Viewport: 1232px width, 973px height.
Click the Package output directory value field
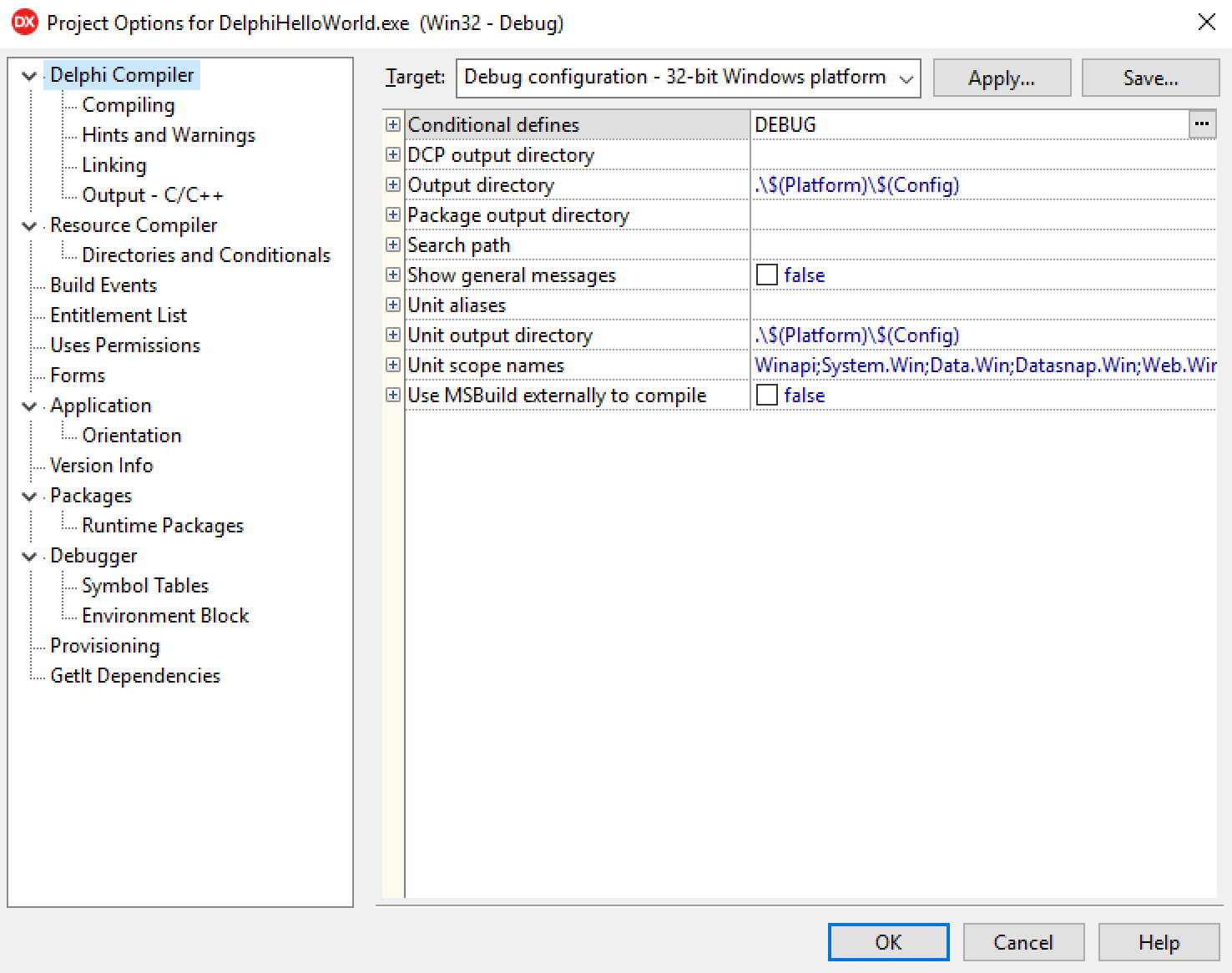(984, 214)
